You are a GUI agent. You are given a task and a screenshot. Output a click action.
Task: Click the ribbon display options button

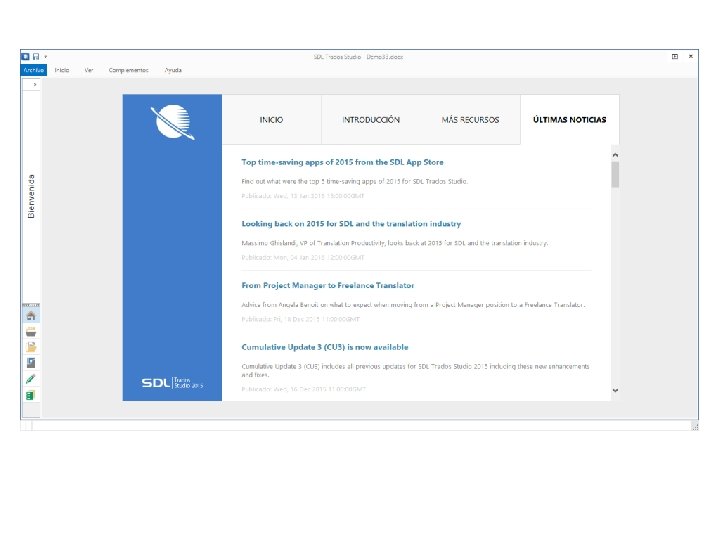675,56
